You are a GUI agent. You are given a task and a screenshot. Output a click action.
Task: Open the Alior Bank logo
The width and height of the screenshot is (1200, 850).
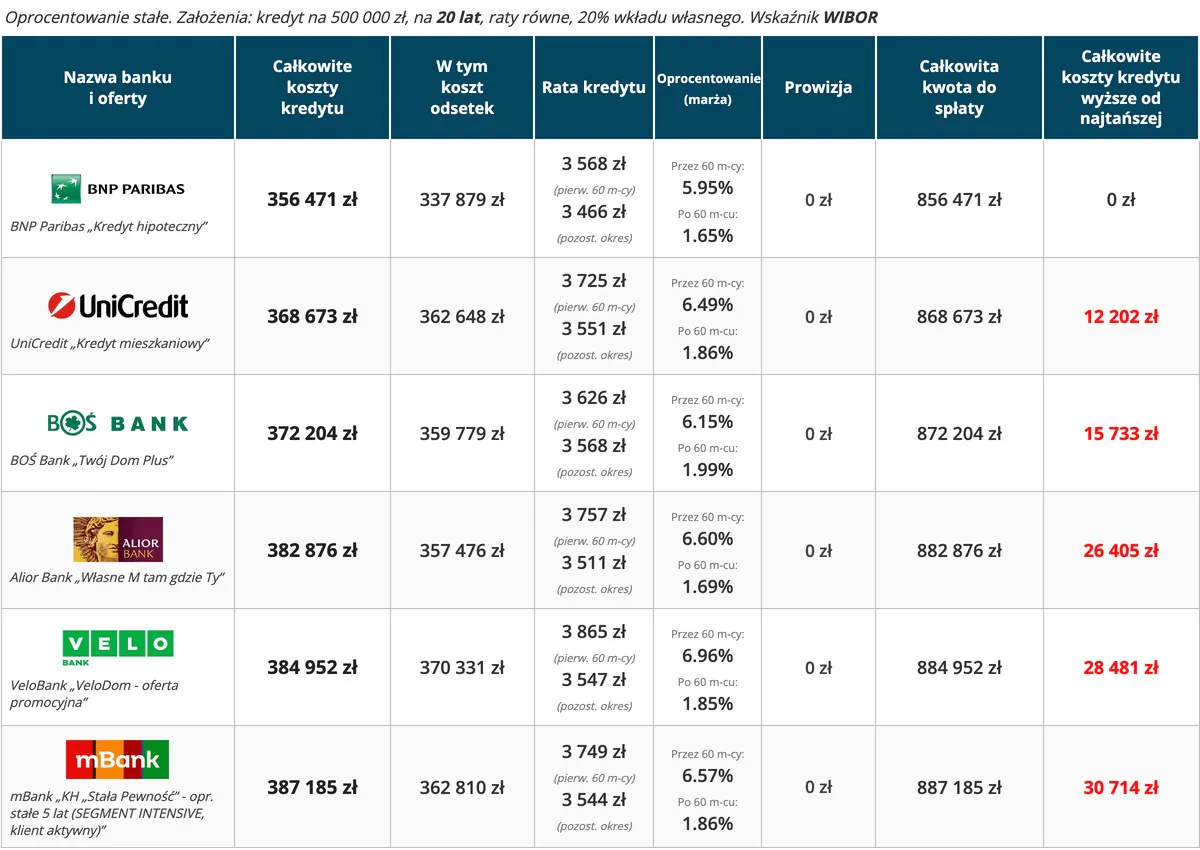(118, 540)
